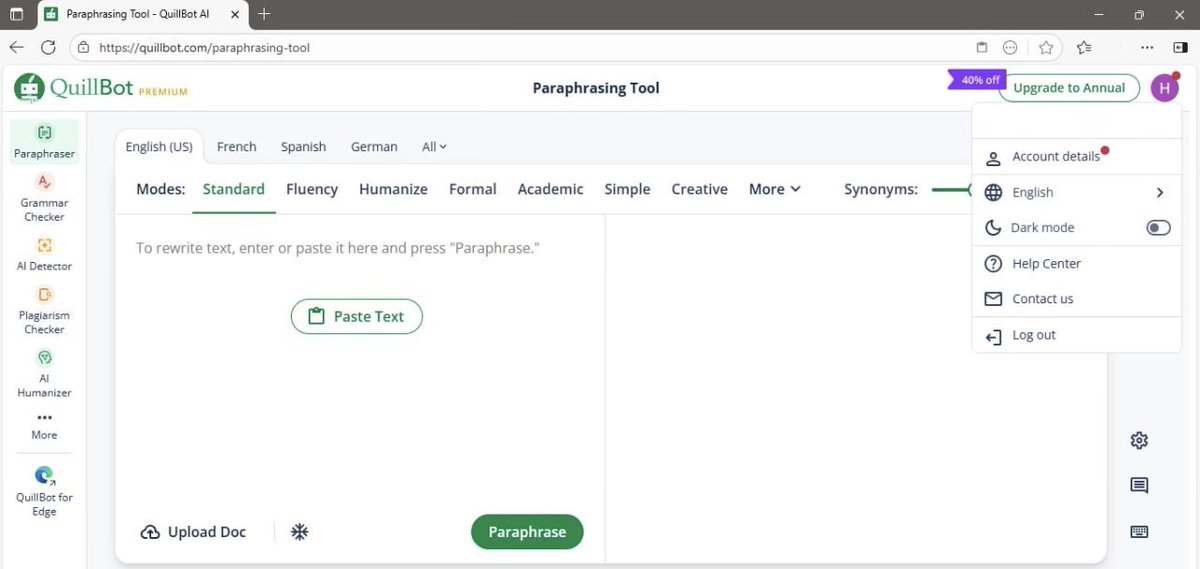Open AI Humanizer from sidebar
Image resolution: width=1200 pixels, height=569 pixels.
(x=44, y=373)
